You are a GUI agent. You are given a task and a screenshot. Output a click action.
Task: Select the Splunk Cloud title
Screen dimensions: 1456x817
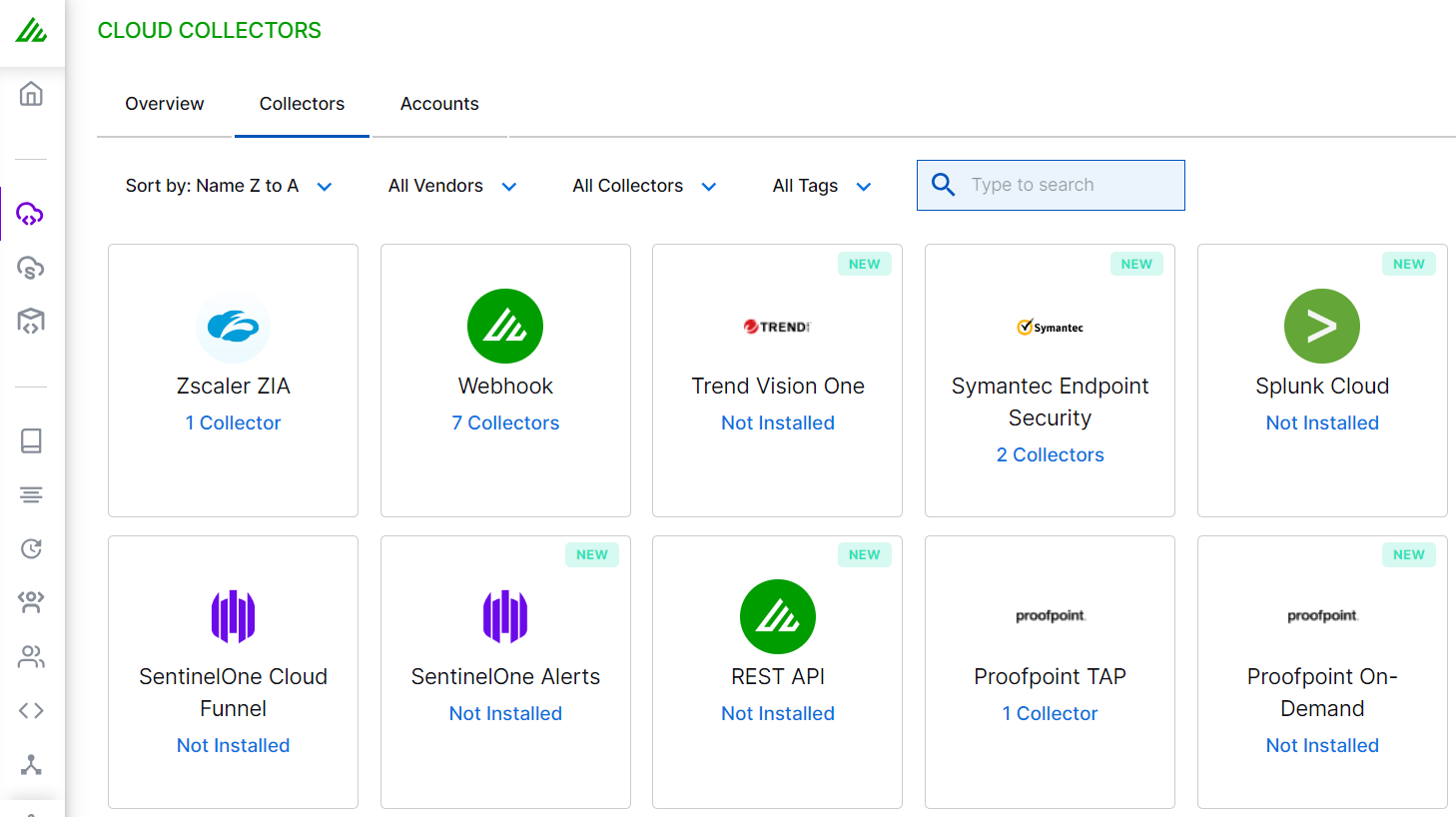click(1322, 386)
